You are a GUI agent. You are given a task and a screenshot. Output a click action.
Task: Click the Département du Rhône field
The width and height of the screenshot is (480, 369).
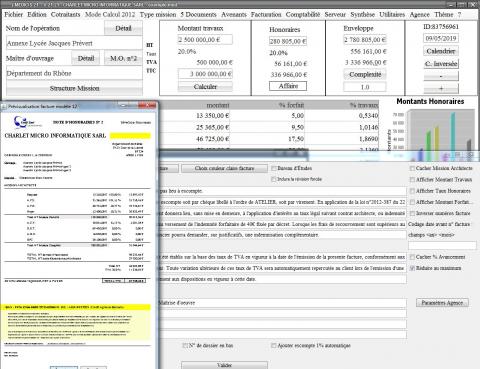(x=74, y=73)
